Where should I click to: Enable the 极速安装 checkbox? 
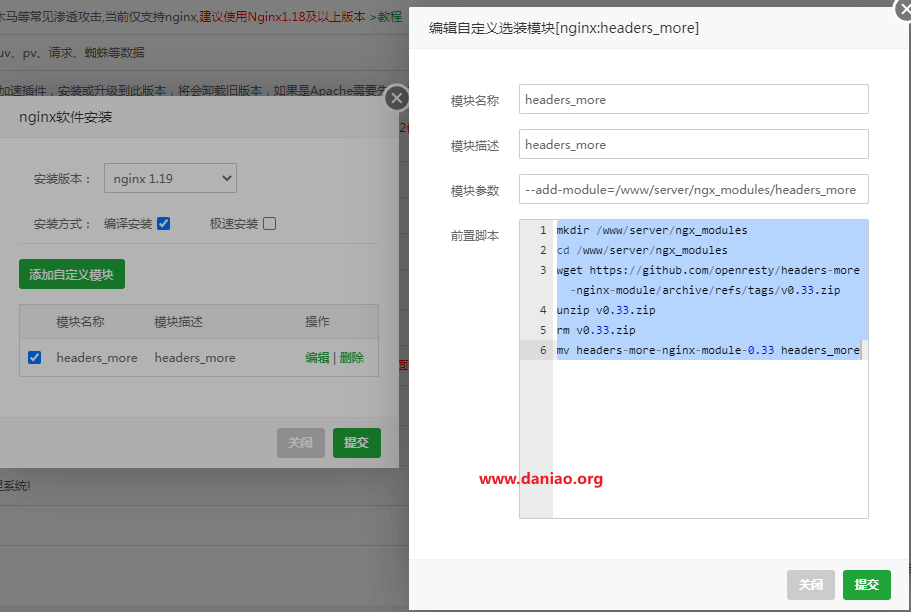coord(270,224)
